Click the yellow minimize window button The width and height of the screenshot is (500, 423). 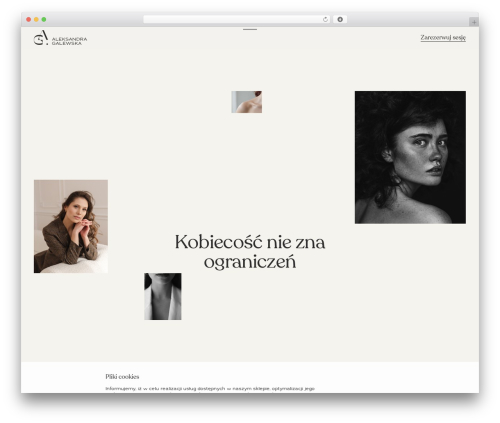(36, 20)
